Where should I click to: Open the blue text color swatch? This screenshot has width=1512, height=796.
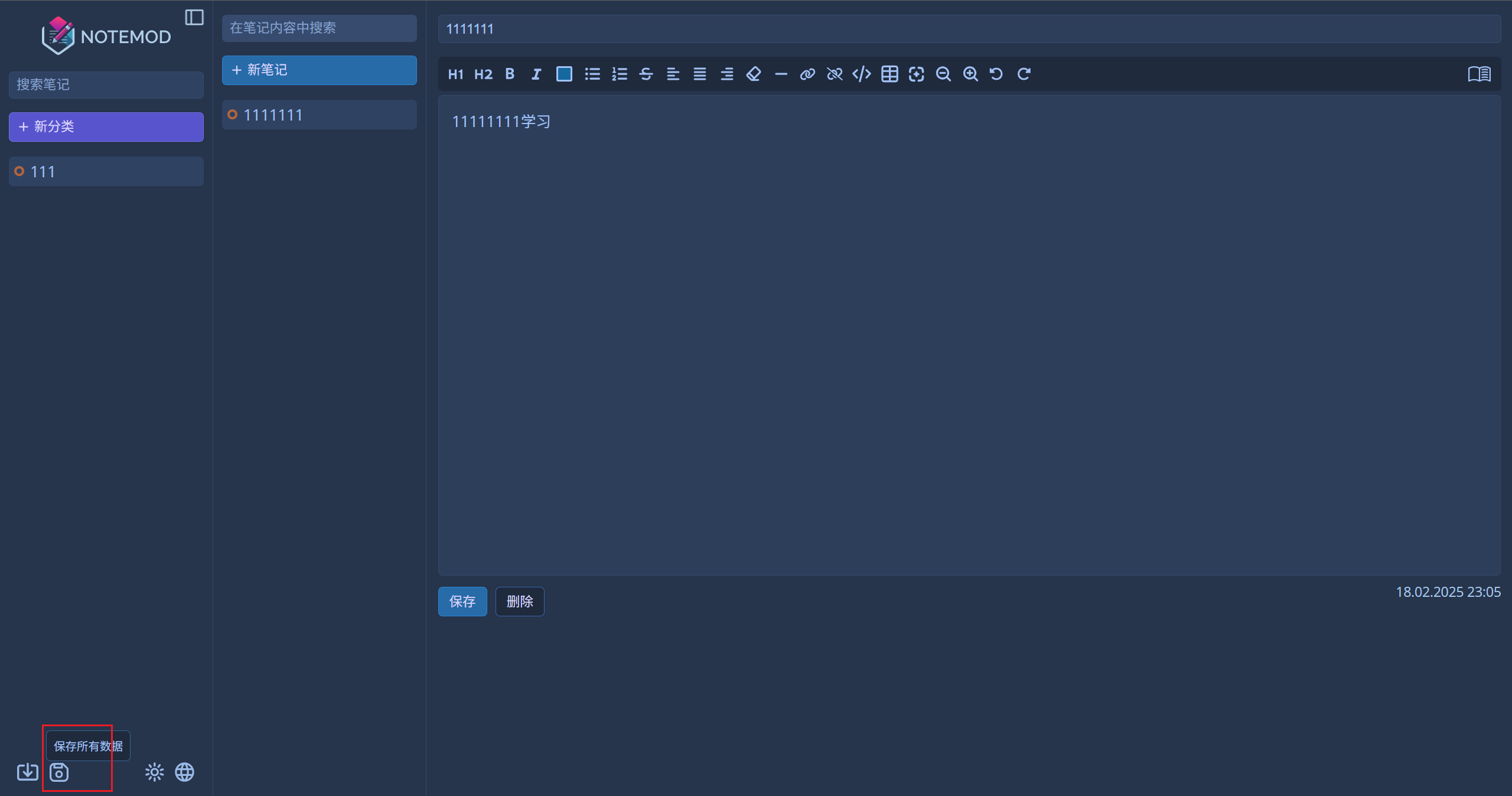pos(564,74)
